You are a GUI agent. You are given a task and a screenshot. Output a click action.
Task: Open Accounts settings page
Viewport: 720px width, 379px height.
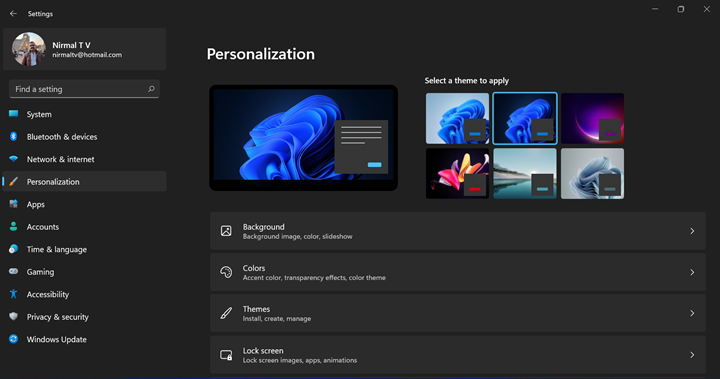coord(84,226)
